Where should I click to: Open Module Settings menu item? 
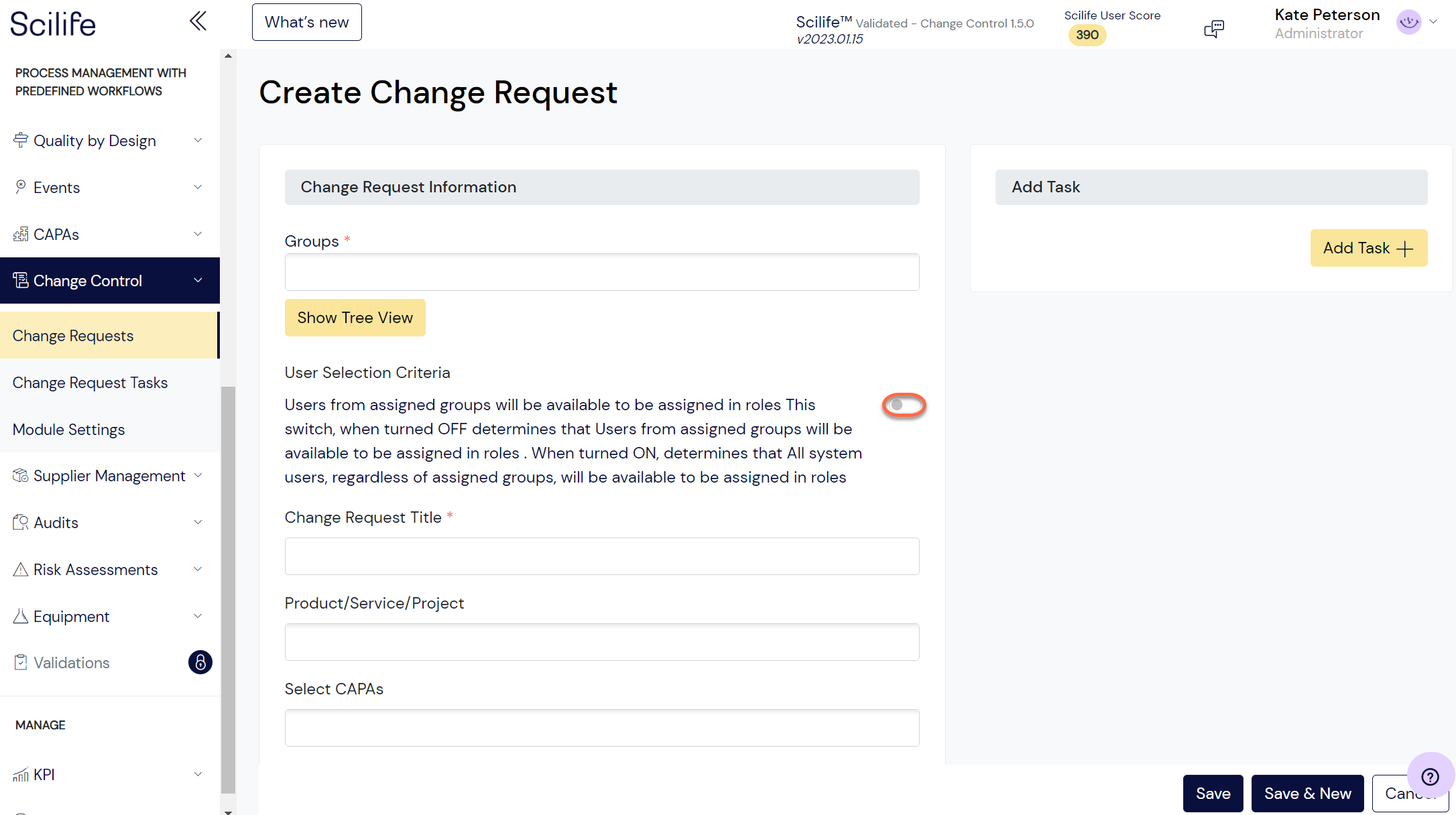(109, 429)
